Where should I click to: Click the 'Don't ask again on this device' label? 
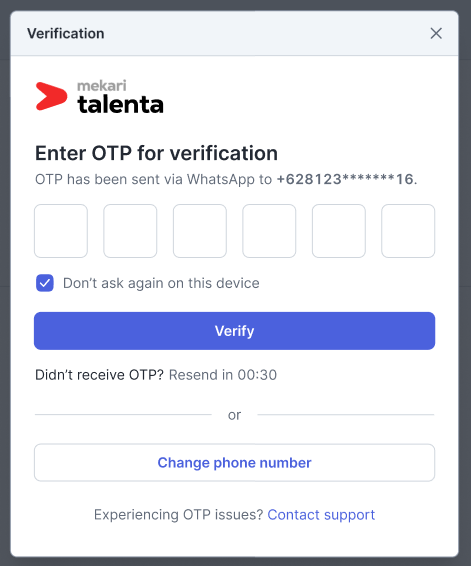(x=161, y=283)
